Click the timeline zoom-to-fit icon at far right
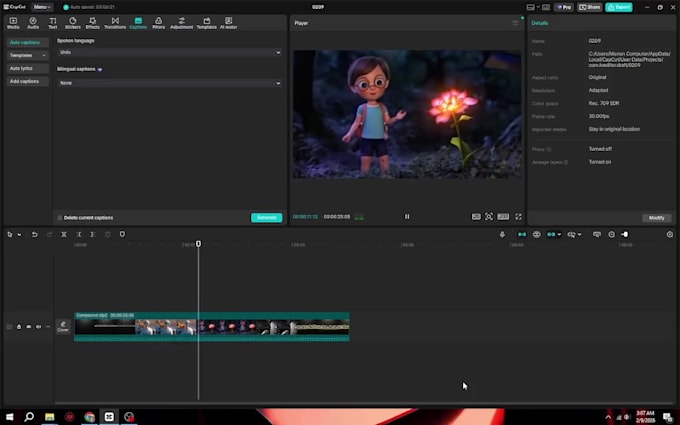Screen dimensions: 680x425 click(670, 234)
